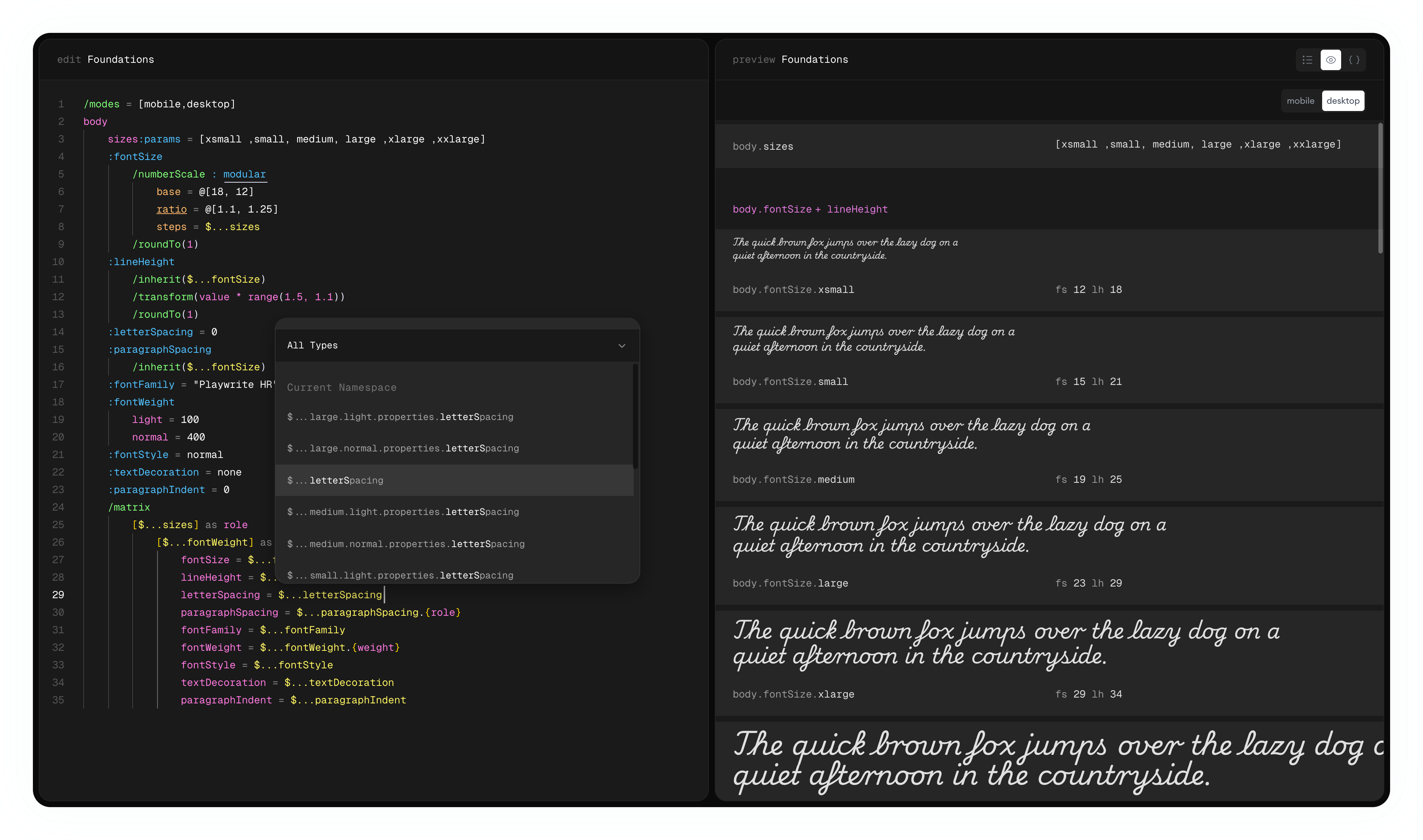Open the list view in the preview panel
The image size is (1423, 840).
coord(1307,60)
